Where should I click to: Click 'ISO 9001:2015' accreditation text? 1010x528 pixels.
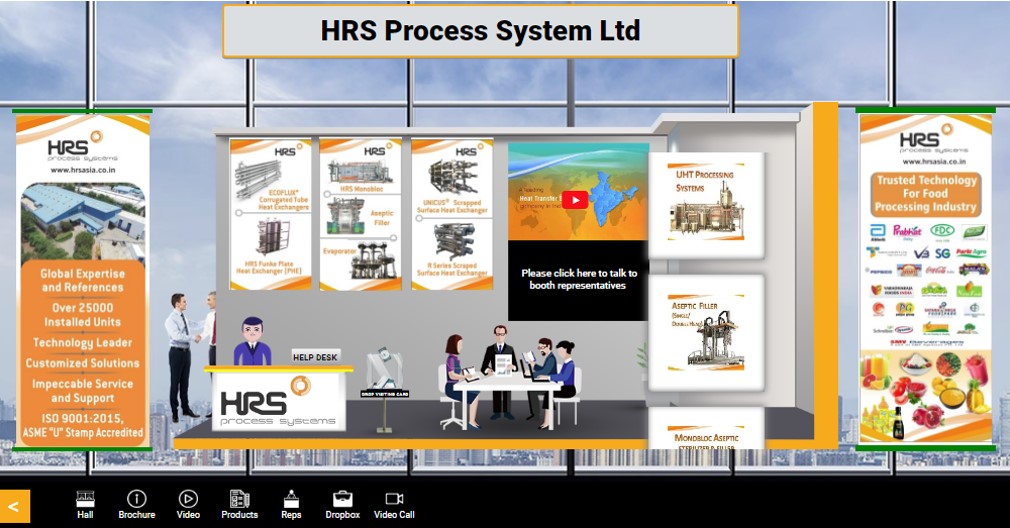tap(82, 425)
